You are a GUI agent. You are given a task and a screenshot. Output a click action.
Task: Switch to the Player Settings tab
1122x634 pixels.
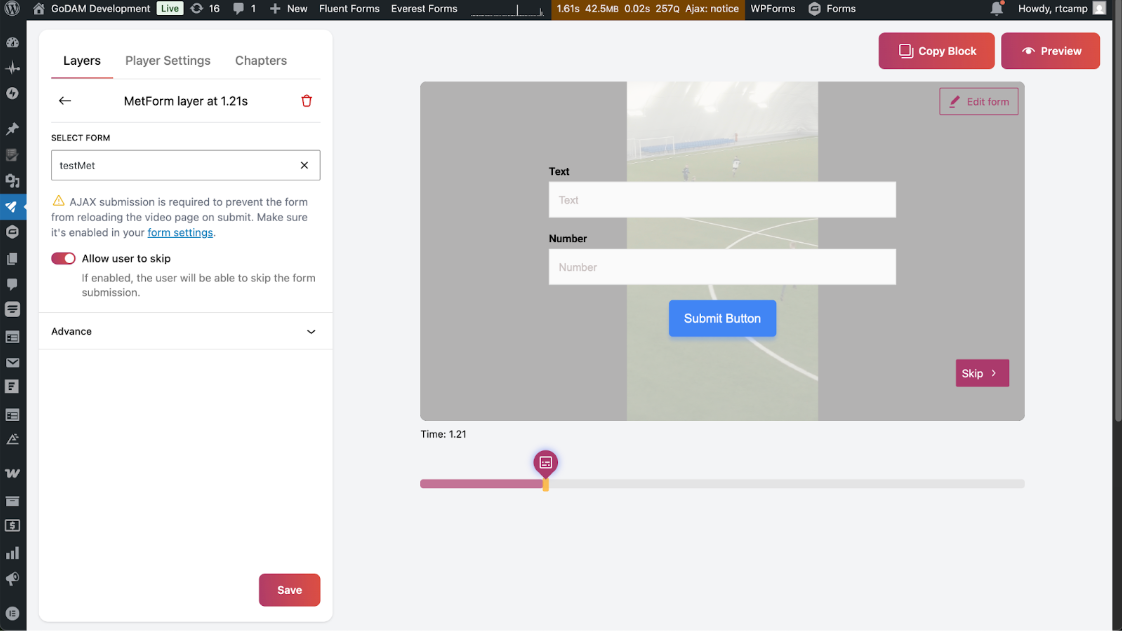click(168, 60)
